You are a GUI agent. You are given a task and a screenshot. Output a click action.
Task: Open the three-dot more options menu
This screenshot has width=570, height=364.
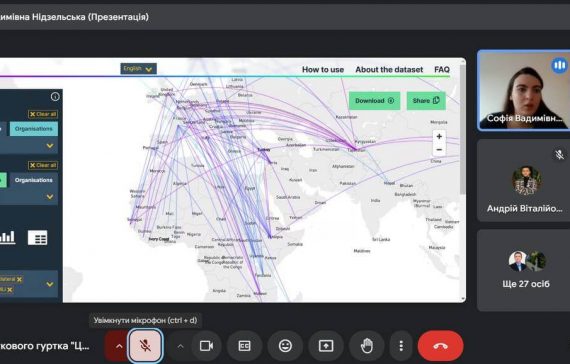pyautogui.click(x=401, y=346)
